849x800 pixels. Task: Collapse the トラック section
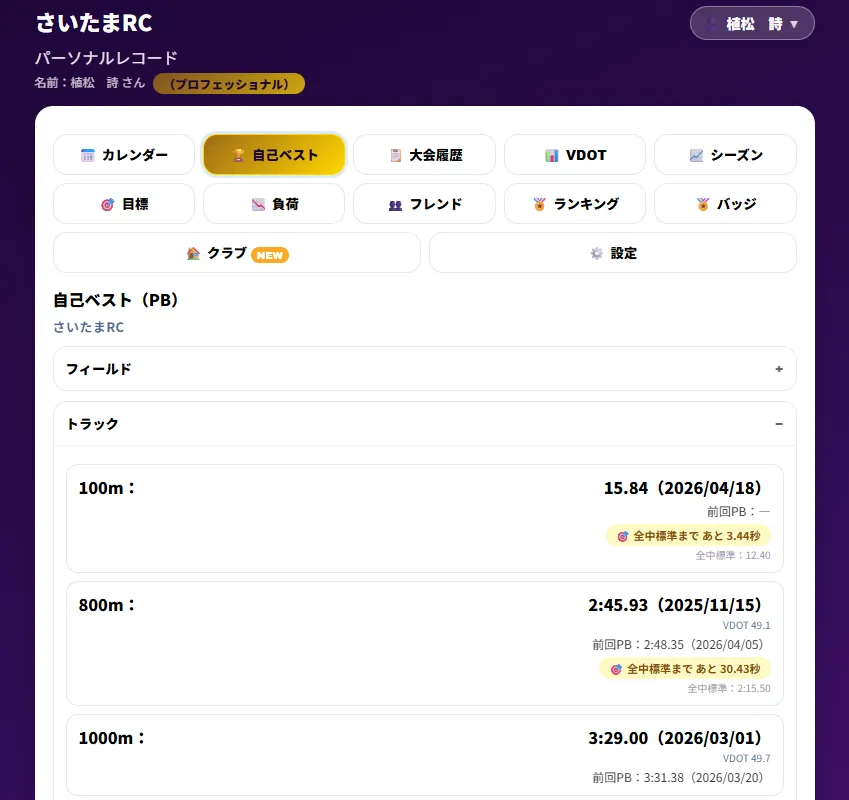[x=425, y=424]
